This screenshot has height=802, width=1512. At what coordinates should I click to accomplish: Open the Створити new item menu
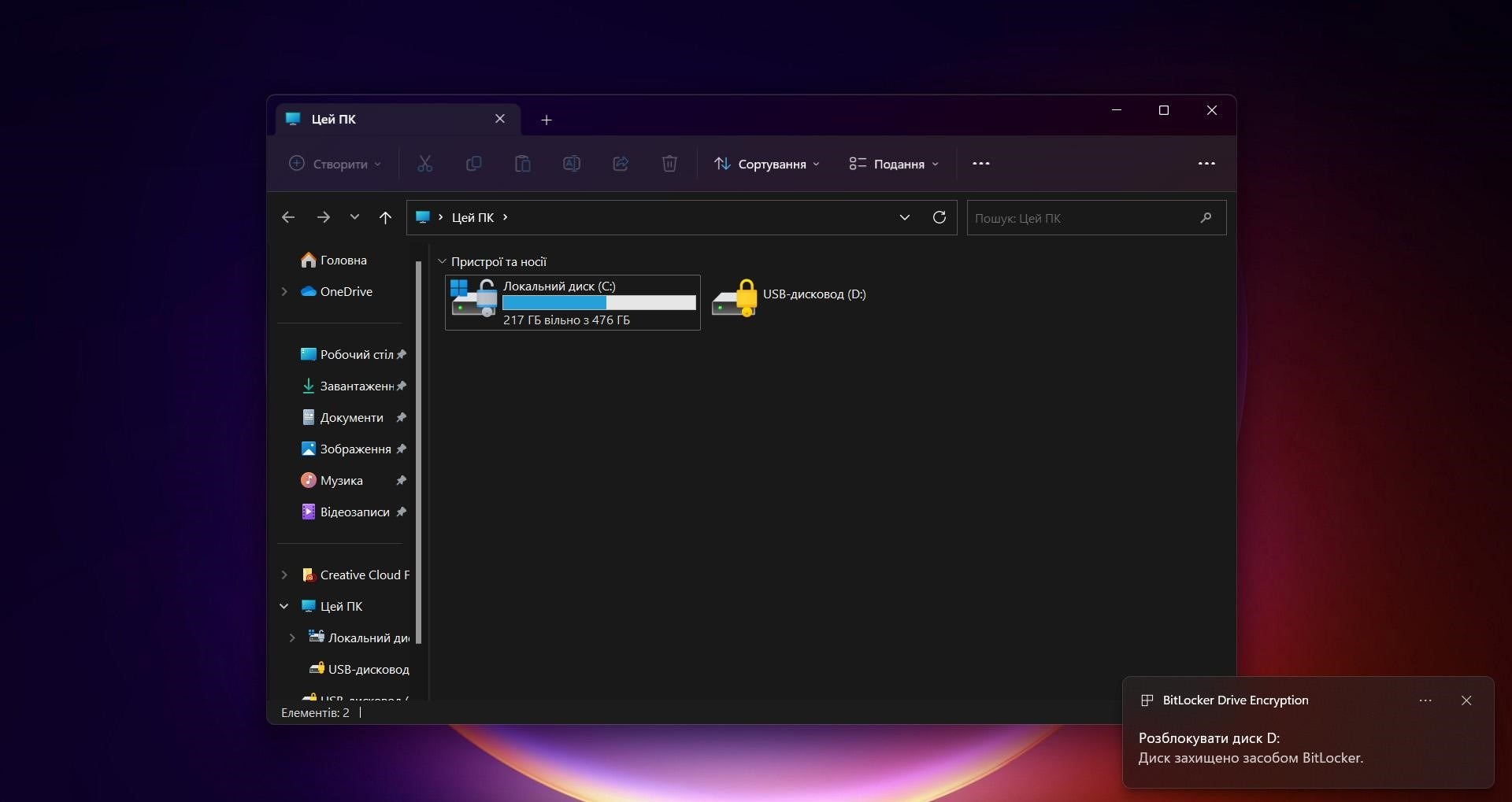click(x=335, y=164)
